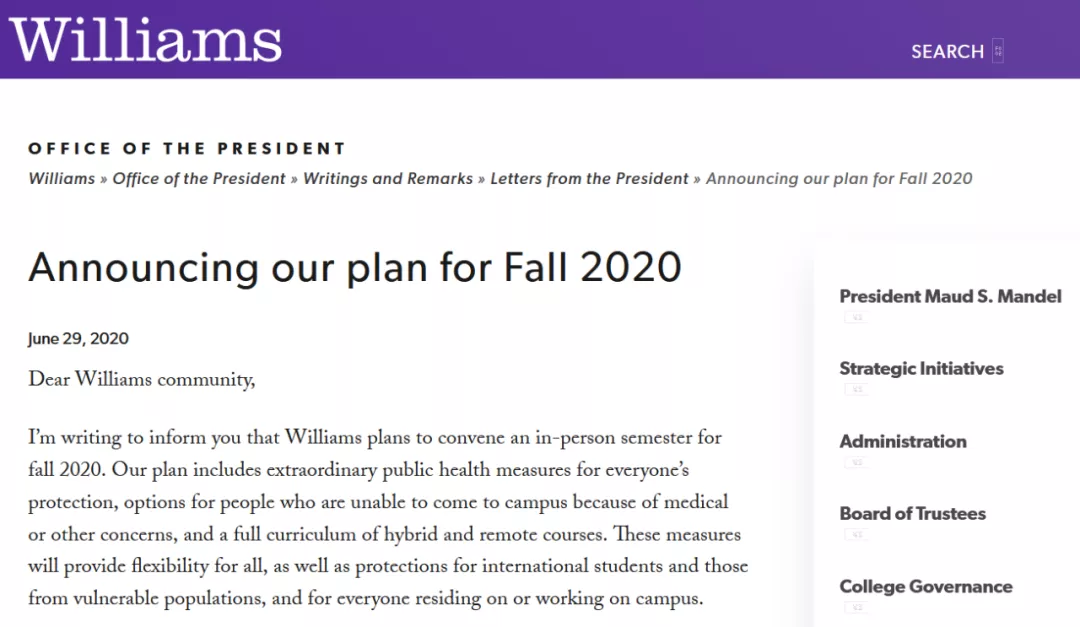Image resolution: width=1080 pixels, height=627 pixels.
Task: Click the small icon under Board of Trustees
Action: [x=855, y=535]
